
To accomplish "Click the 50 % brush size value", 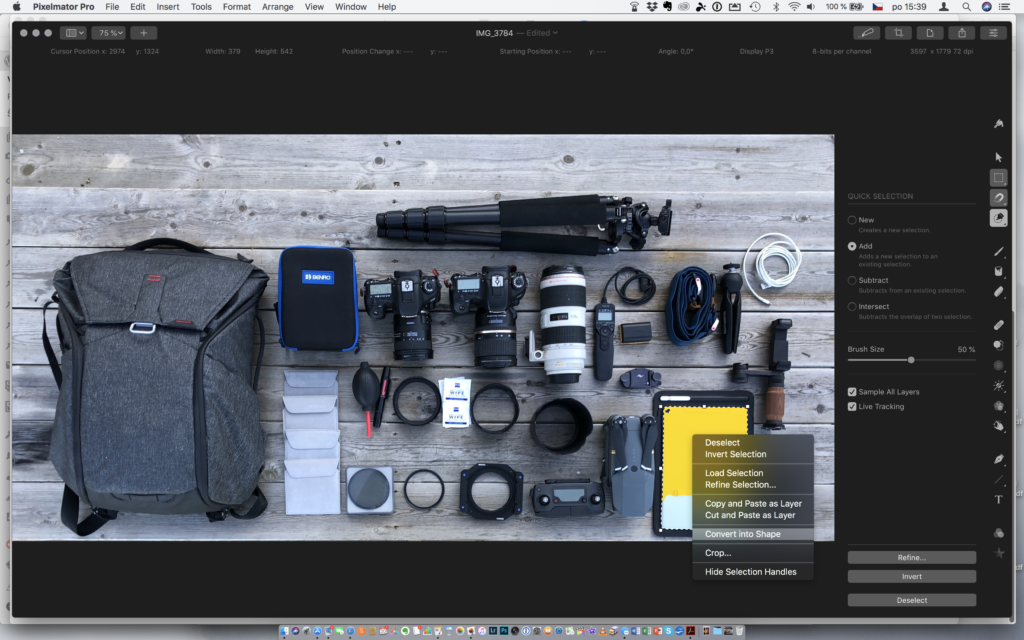I will click(966, 349).
